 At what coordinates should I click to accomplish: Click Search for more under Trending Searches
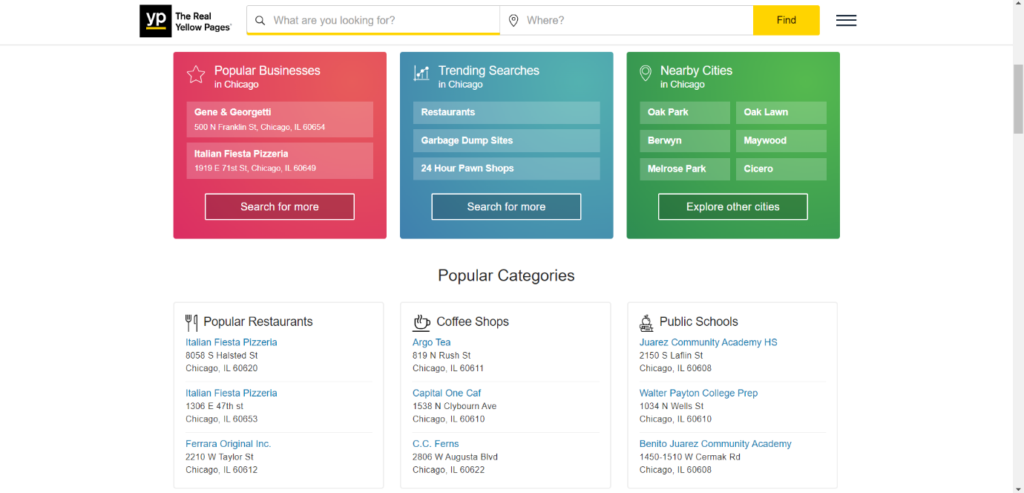(506, 207)
